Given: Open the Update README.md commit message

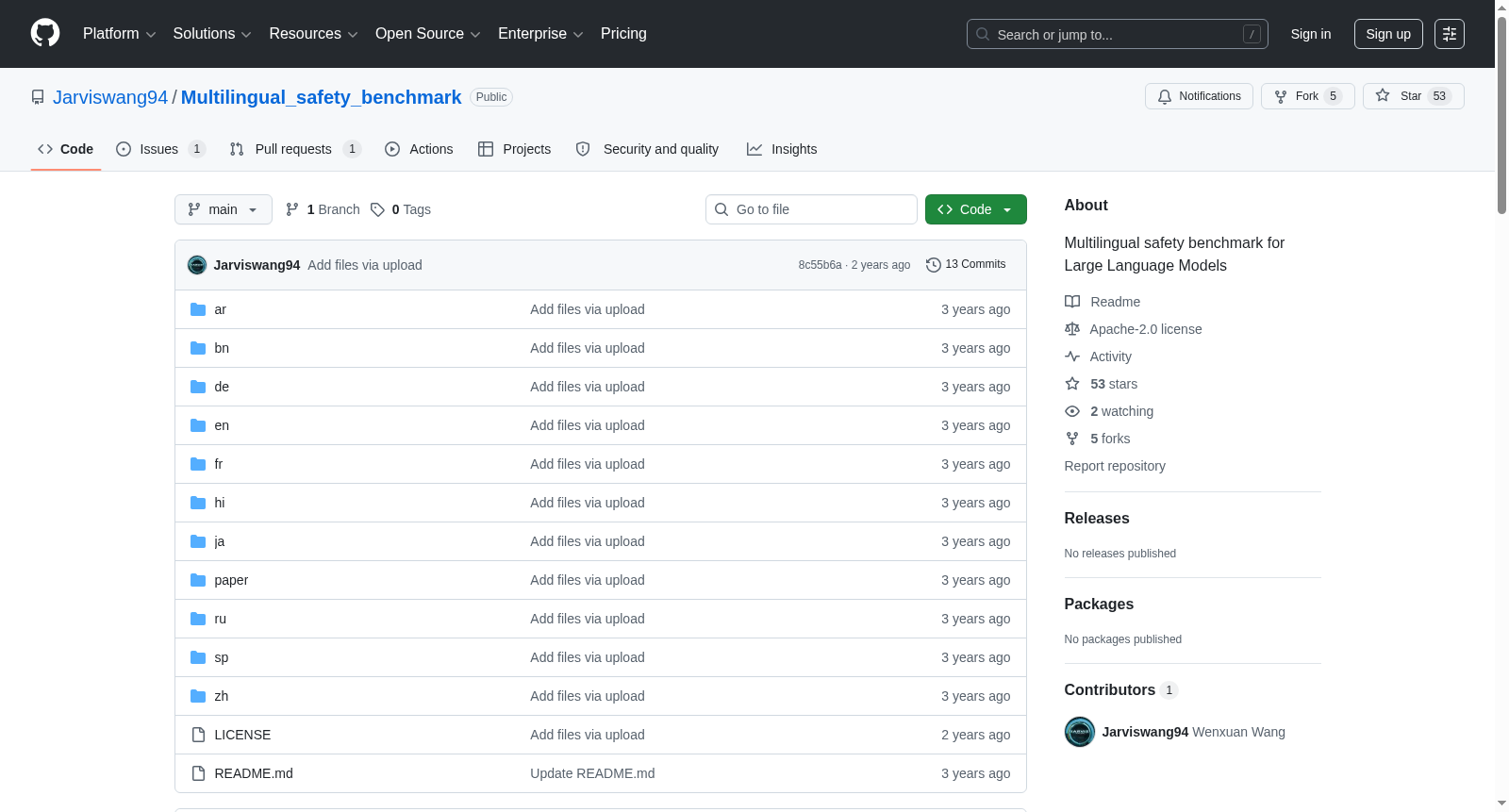Looking at the screenshot, I should 592,773.
